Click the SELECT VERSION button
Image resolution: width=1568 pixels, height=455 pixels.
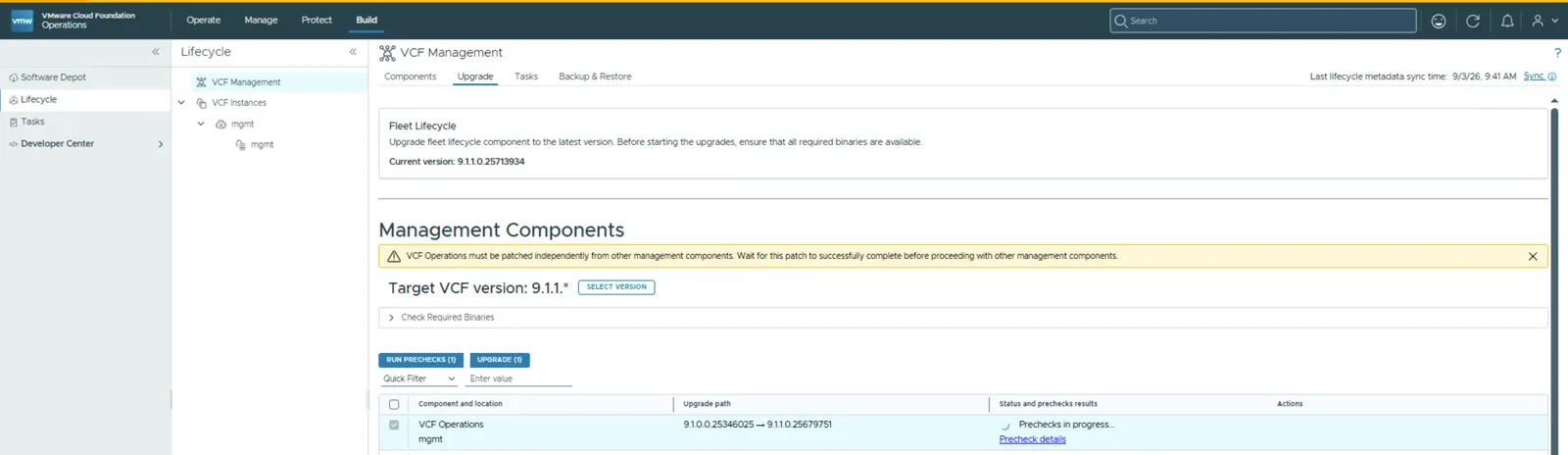tap(616, 287)
